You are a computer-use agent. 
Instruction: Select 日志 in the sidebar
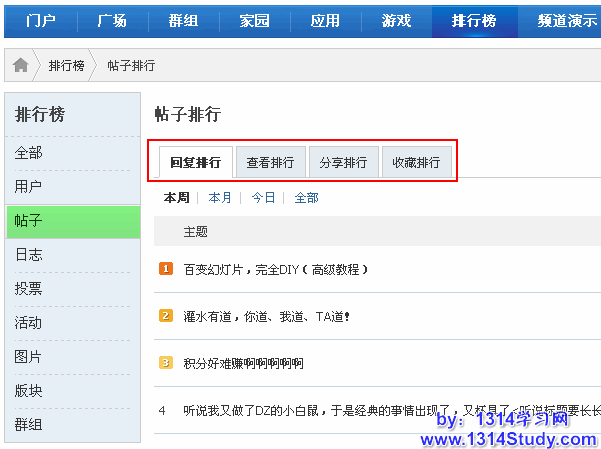(x=29, y=254)
